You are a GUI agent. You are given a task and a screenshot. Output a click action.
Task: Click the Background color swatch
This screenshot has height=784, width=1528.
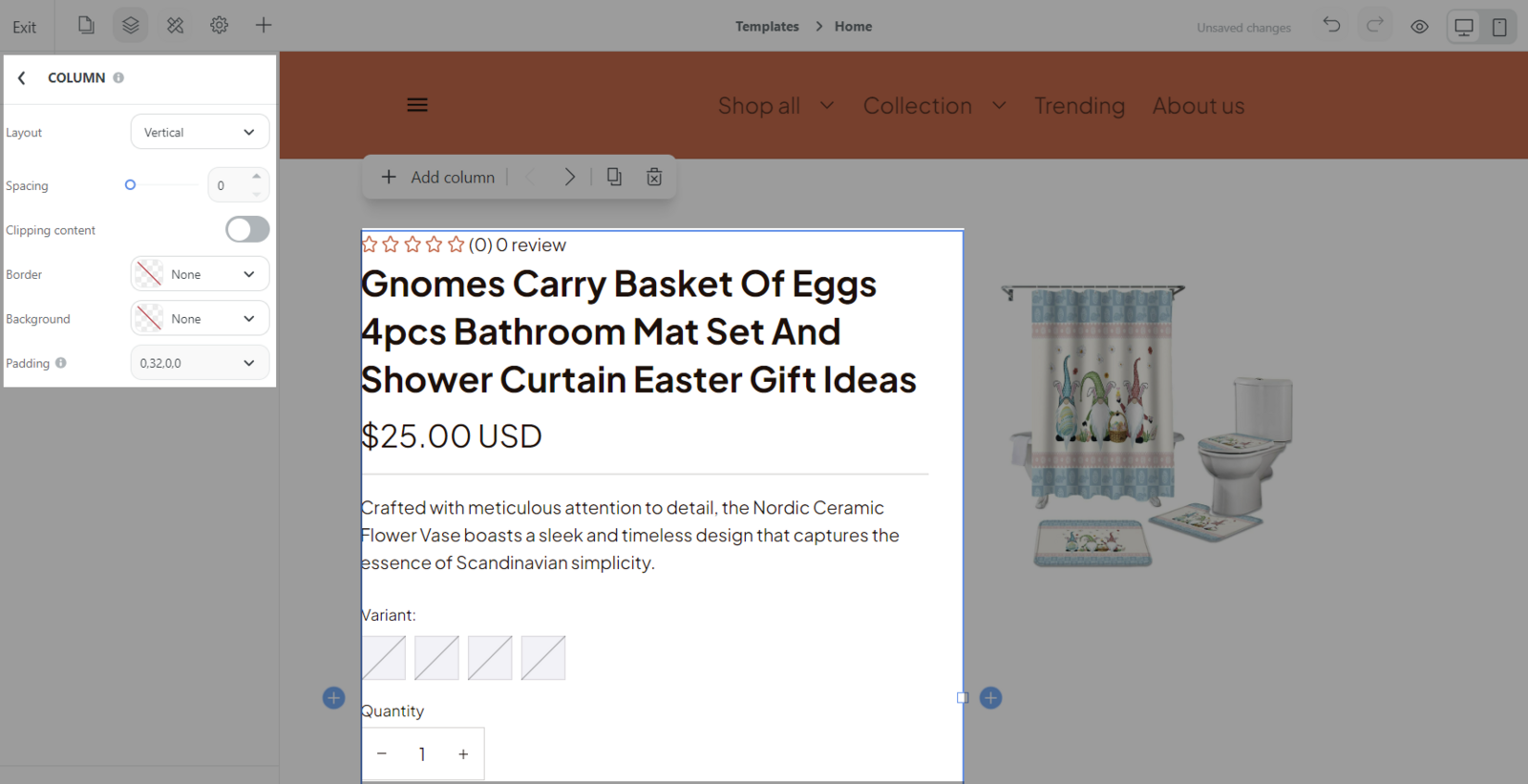[x=149, y=318]
